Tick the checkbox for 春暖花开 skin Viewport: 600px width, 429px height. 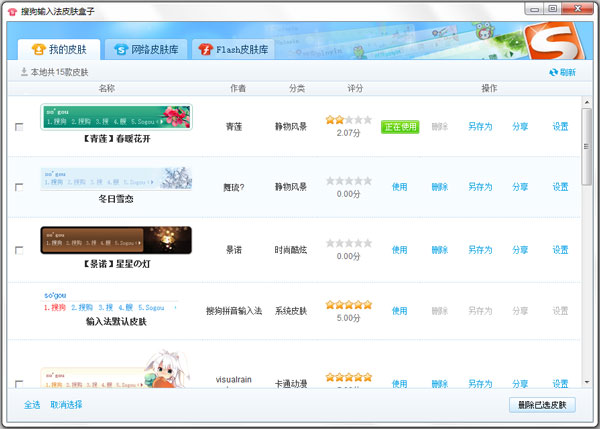point(19,127)
